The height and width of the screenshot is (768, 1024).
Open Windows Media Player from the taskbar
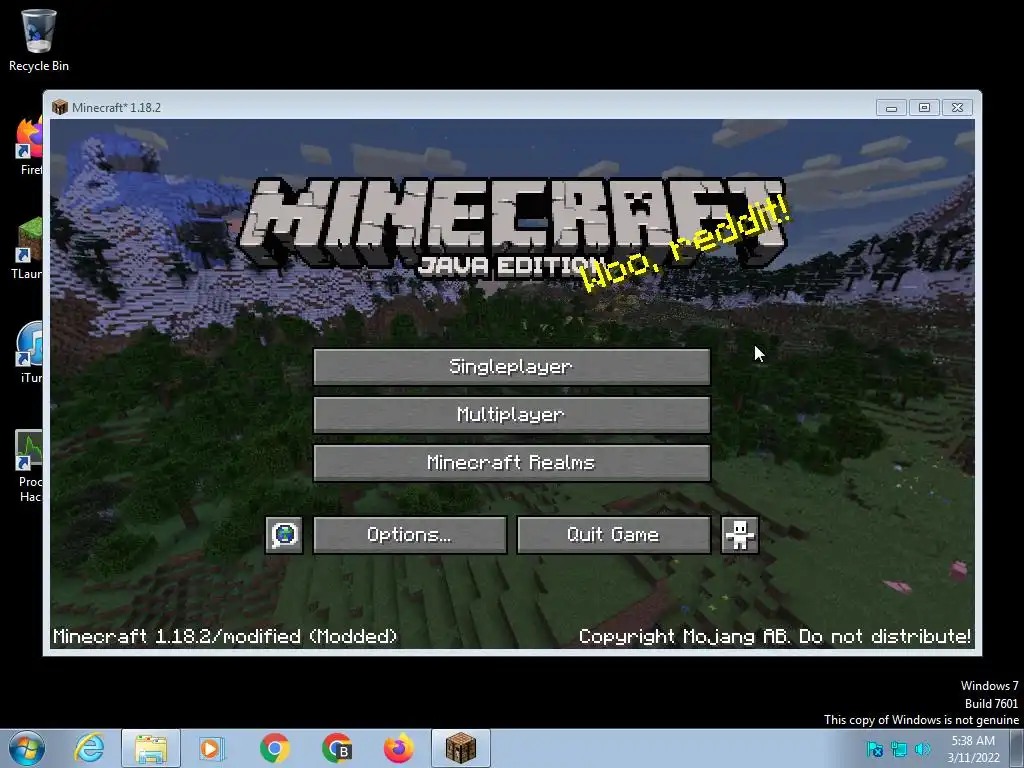click(212, 748)
